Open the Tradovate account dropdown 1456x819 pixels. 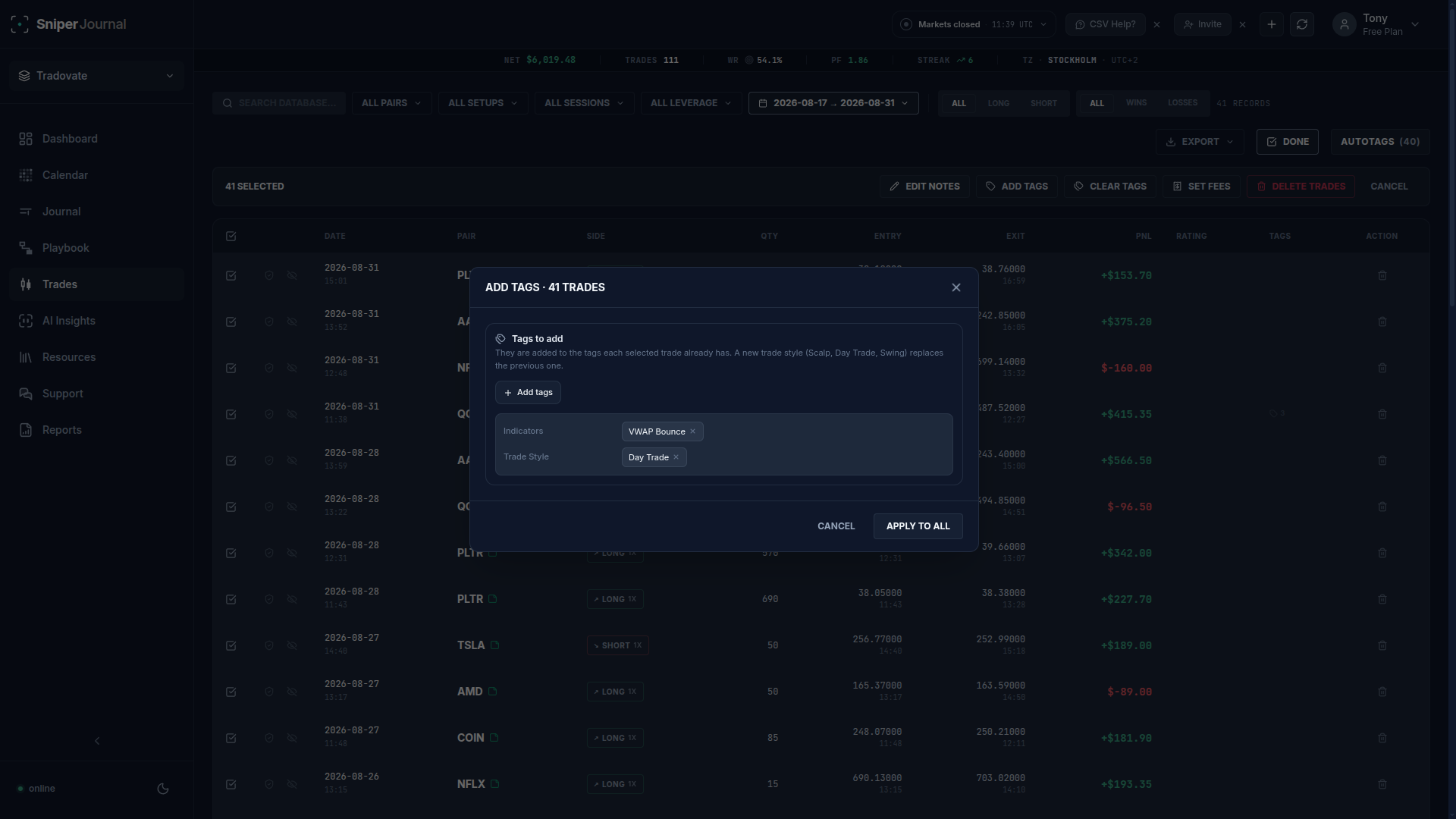tap(96, 76)
